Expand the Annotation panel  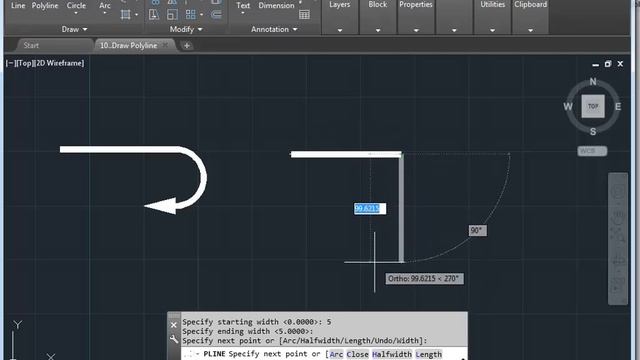274,29
